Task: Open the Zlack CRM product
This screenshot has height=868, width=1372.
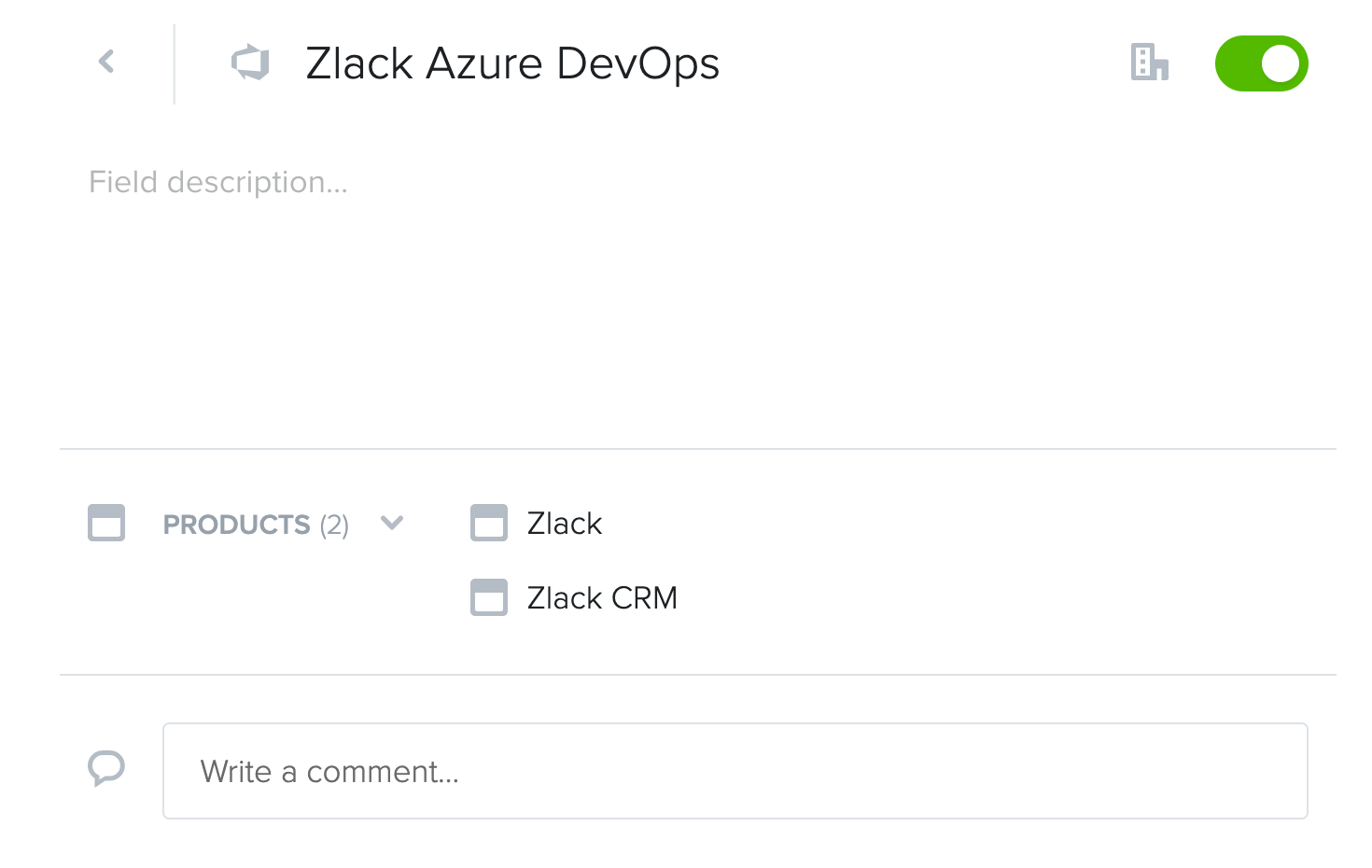Action: (602, 598)
